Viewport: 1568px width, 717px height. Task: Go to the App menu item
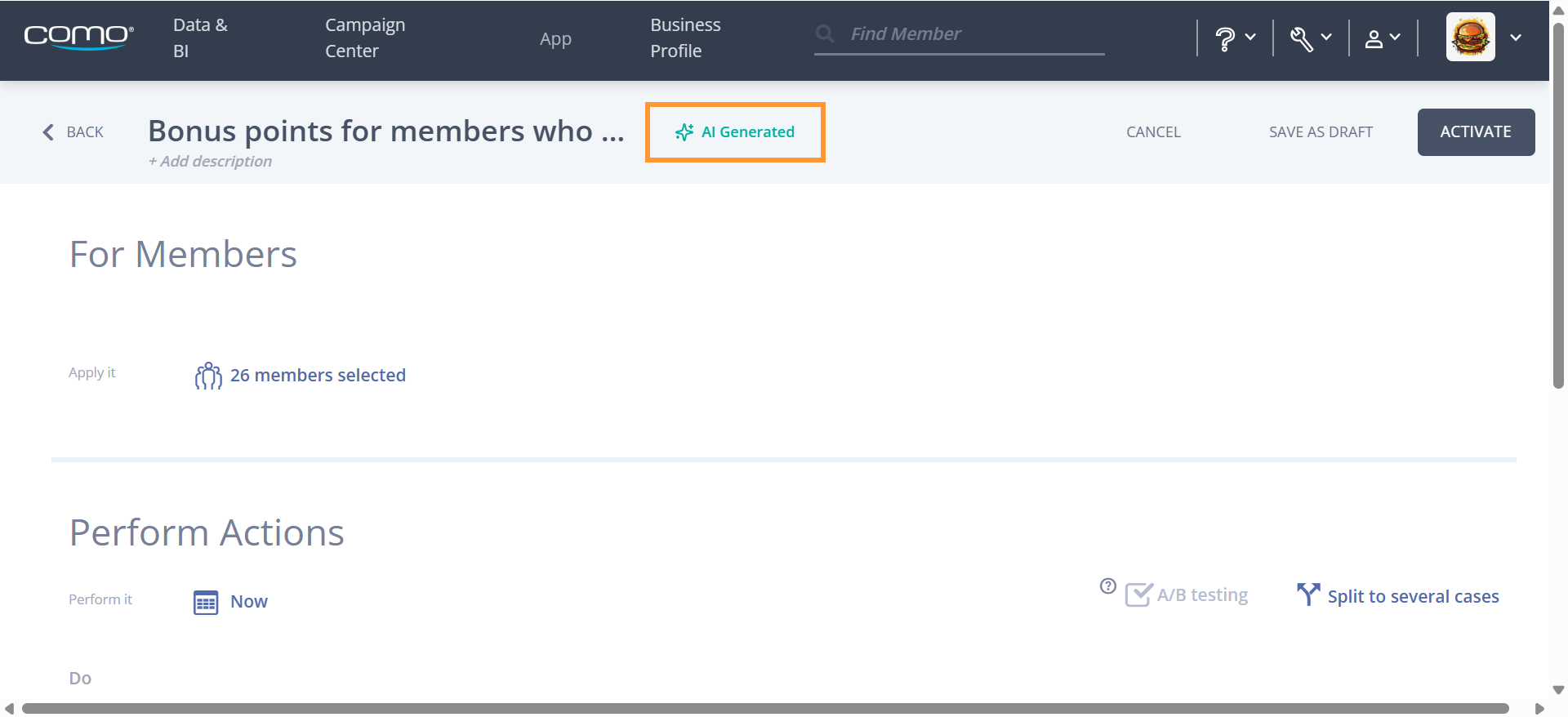click(555, 38)
